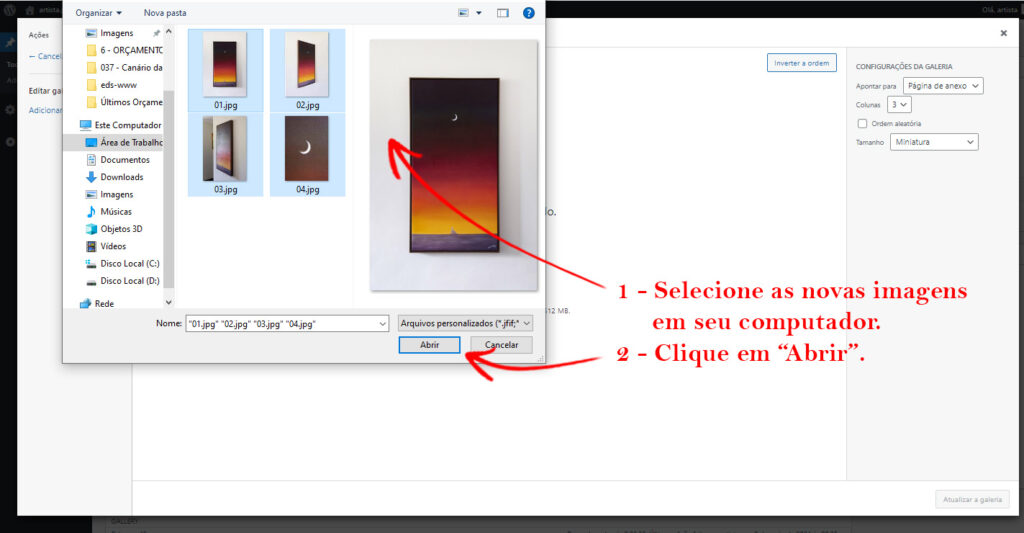Close the gallery modal with X

click(1004, 33)
